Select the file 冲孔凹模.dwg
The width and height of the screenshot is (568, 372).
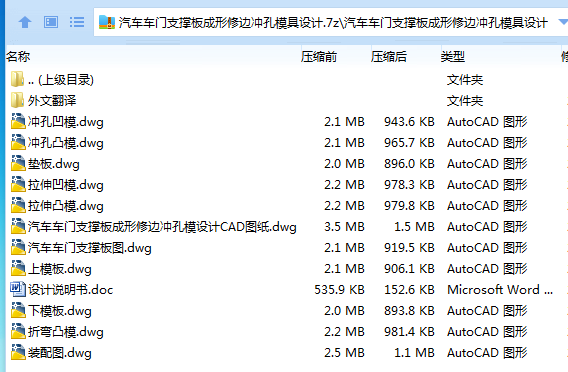click(66, 122)
